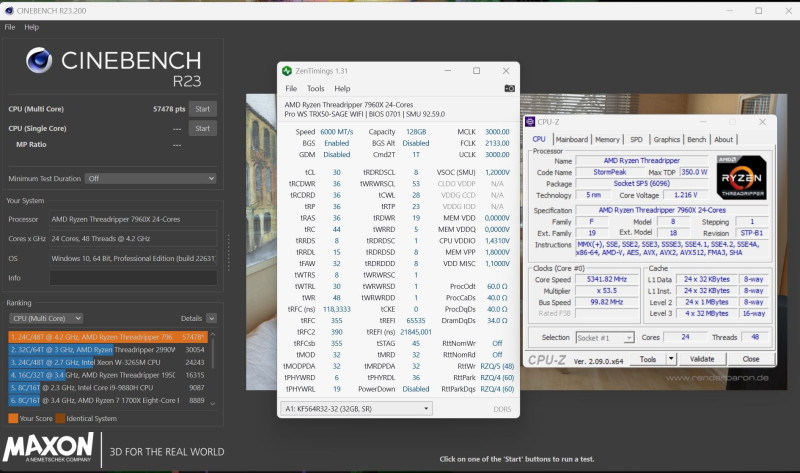Click the ZenTimings screenshot camera icon
800x473 pixels.
(x=509, y=88)
